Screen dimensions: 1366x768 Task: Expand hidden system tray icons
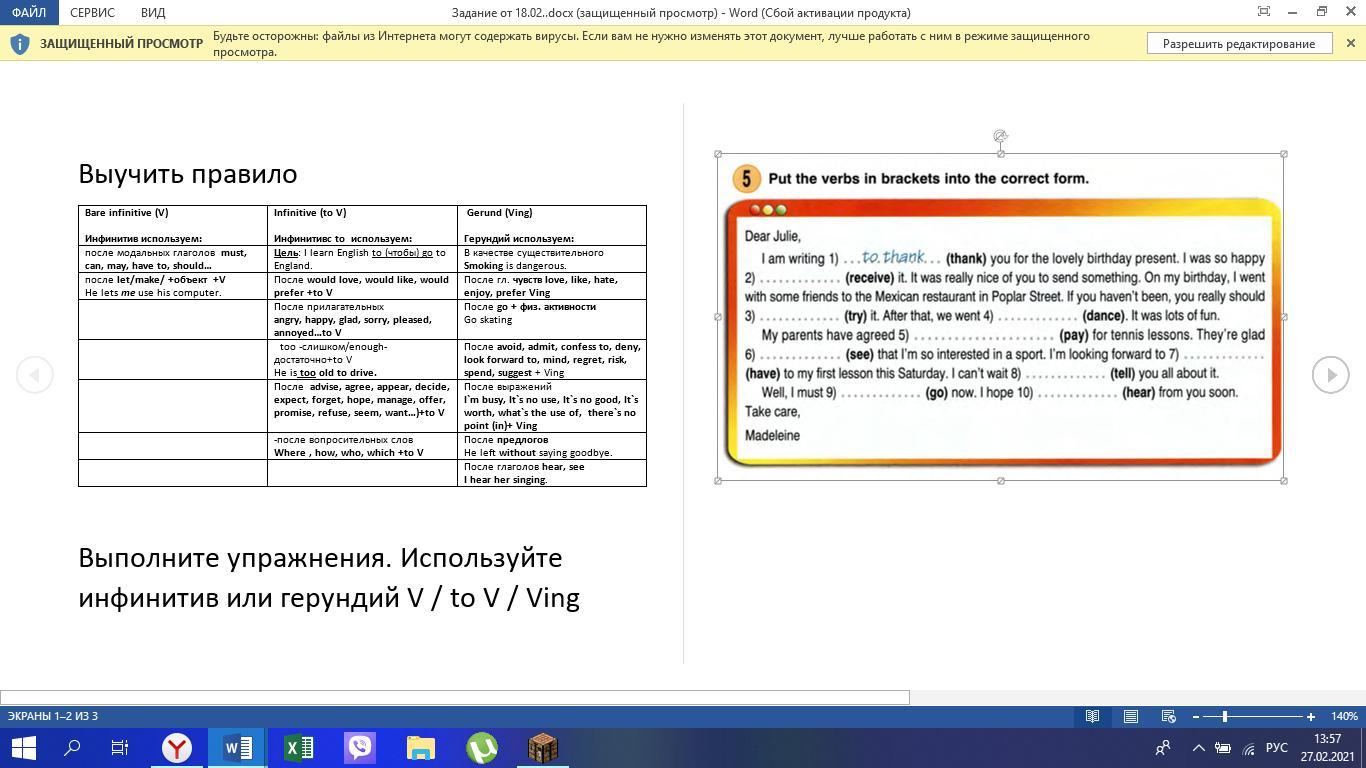1198,748
